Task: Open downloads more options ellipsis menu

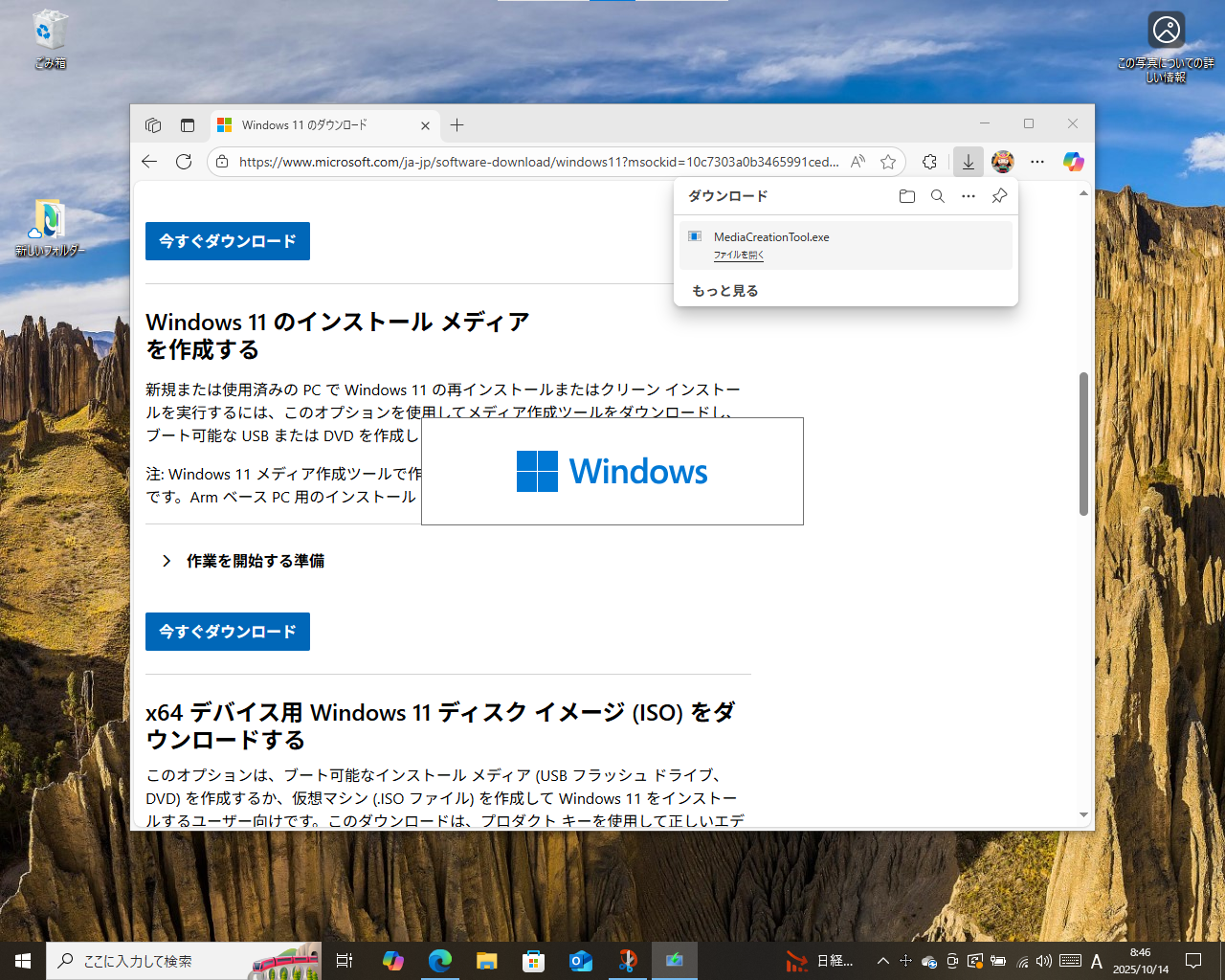Action: (968, 195)
